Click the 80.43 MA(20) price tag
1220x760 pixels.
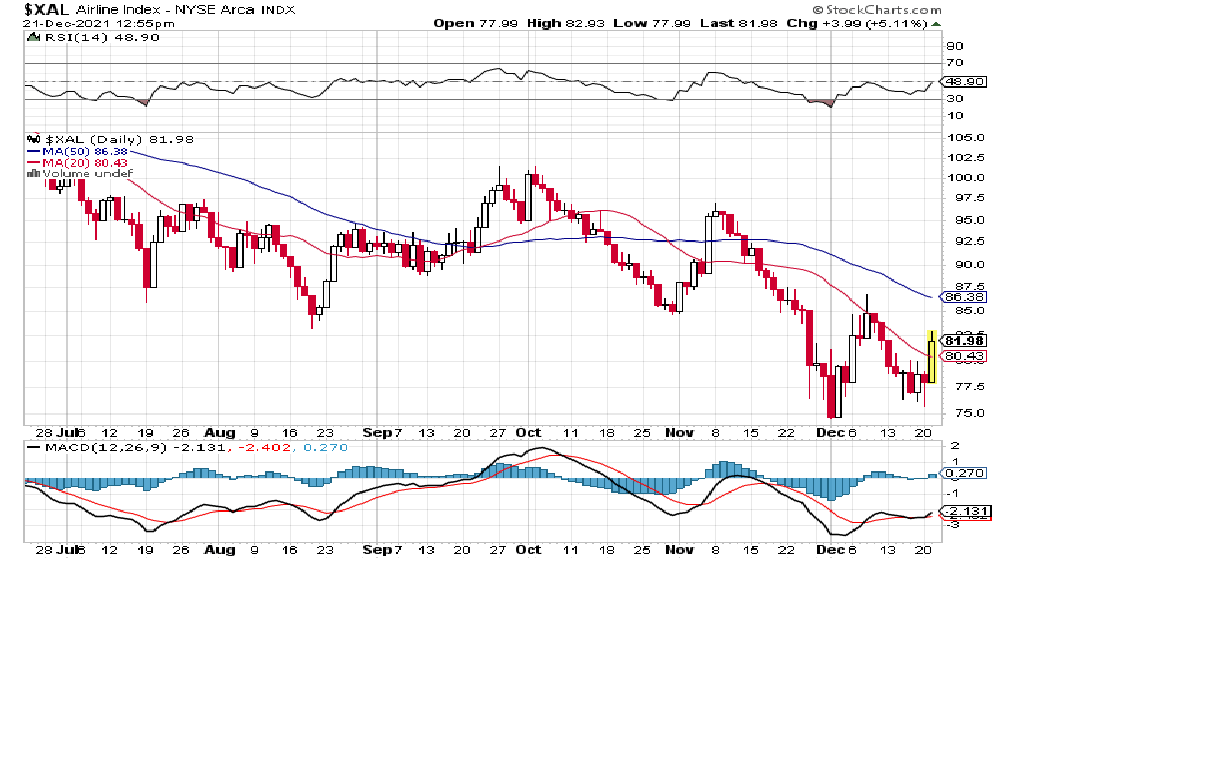click(965, 356)
